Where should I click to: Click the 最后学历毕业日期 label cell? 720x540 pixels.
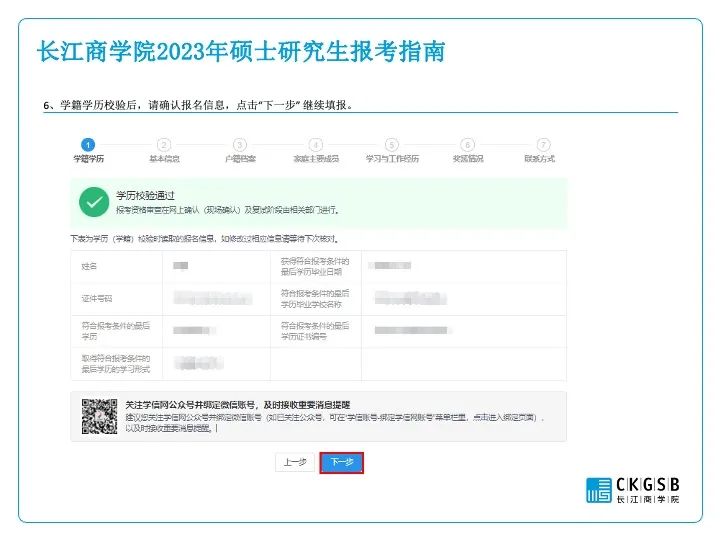pyautogui.click(x=315, y=266)
